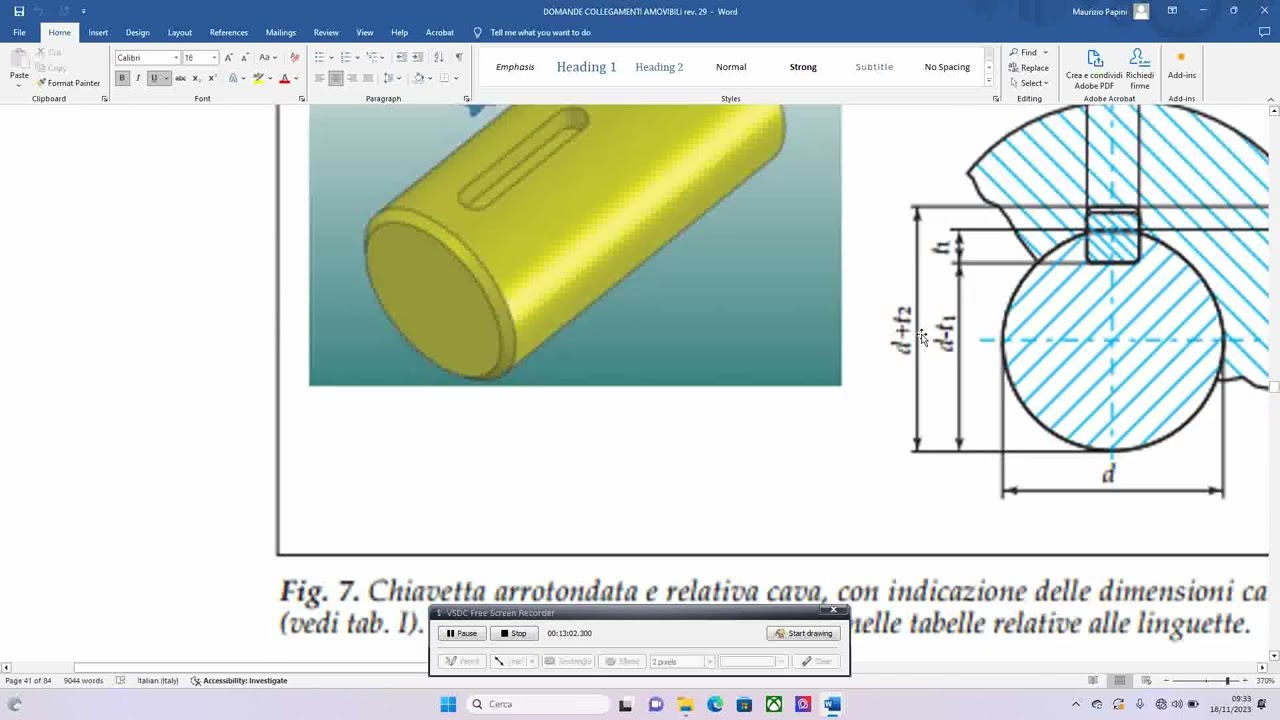Switch to Review tab
This screenshot has height=720, width=1280.
click(x=326, y=32)
